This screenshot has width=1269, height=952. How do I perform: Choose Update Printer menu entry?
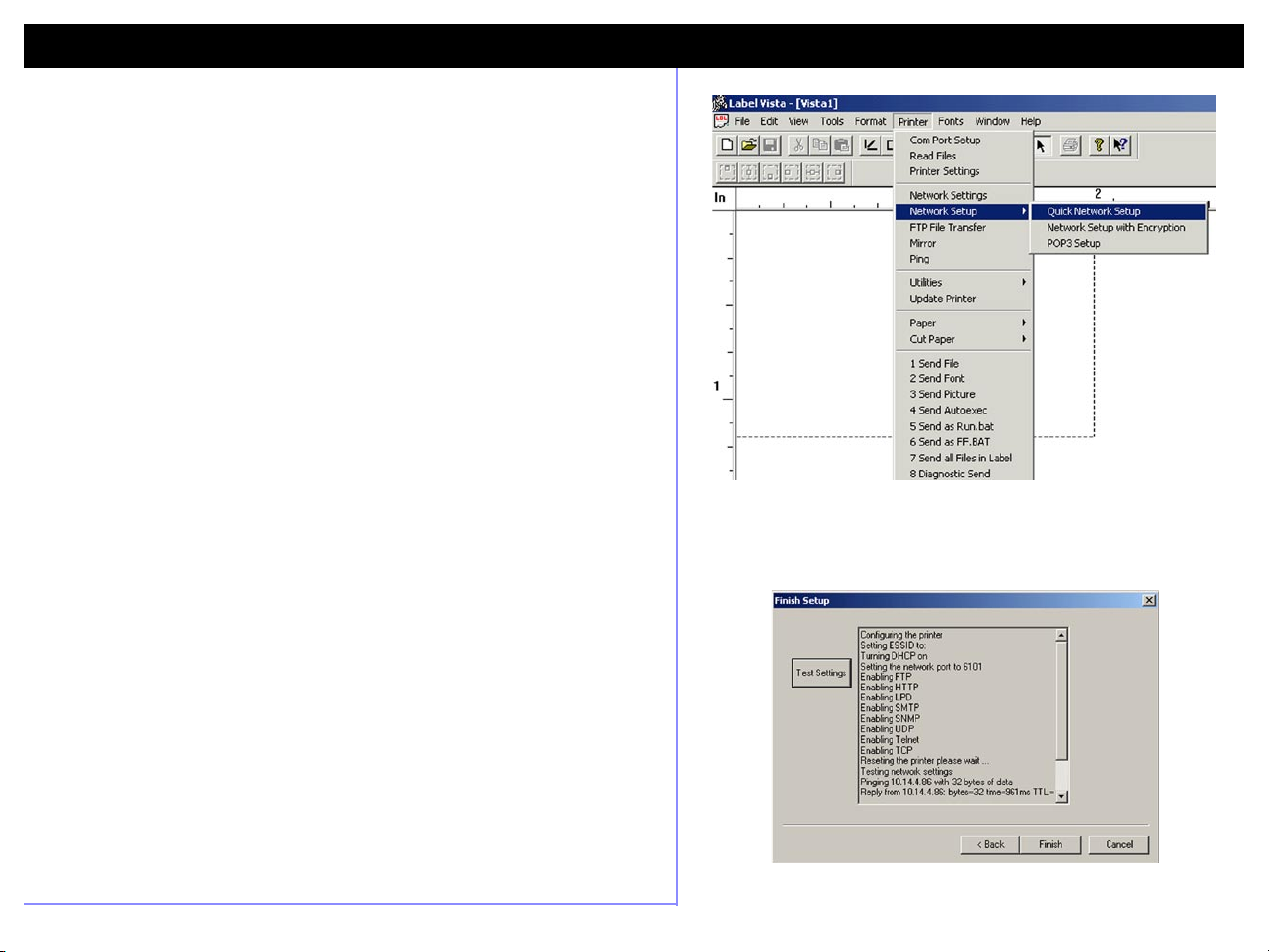(x=963, y=298)
